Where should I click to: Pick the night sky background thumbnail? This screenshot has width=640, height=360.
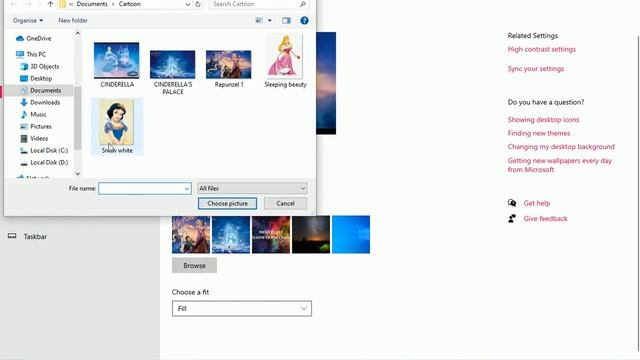pos(311,235)
